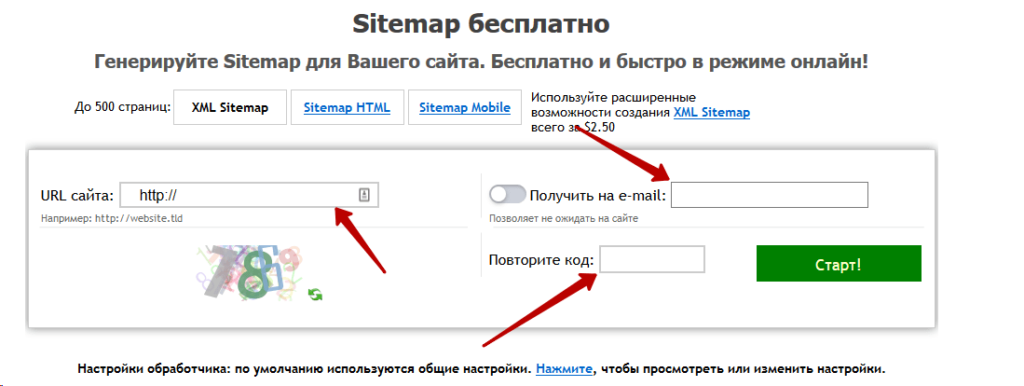
Task: Follow the XML Sitemap link in promo text
Action: [x=711, y=112]
